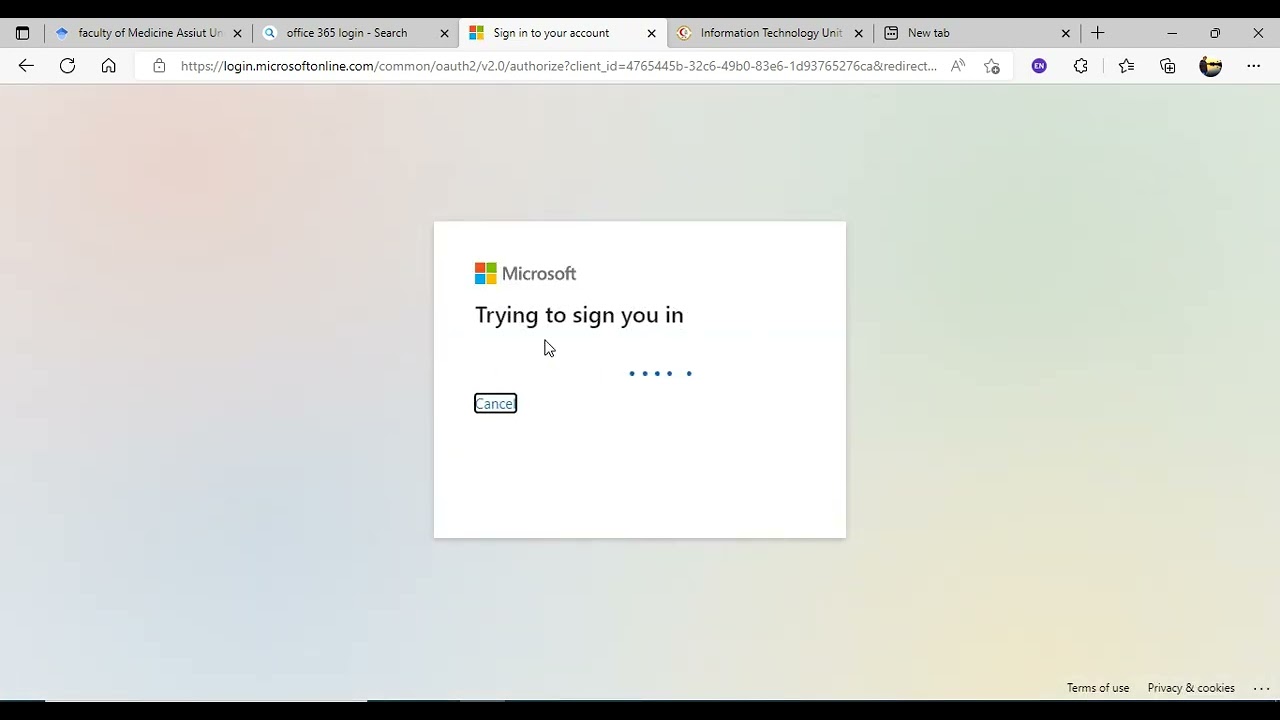Screen dimensions: 1280x720
Task: Click the login.microsoftonline.com address bar
Action: pyautogui.click(x=559, y=66)
